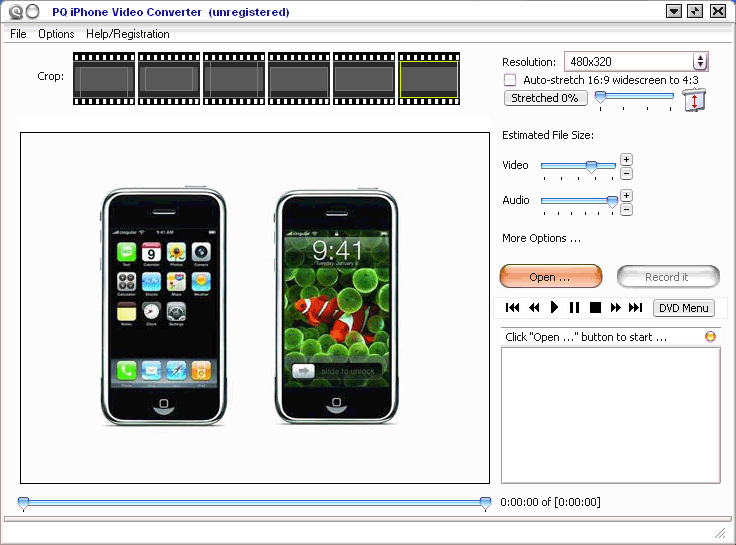This screenshot has height=545, width=736.
Task: Select the first crop filmstrip thumbnail
Action: pos(103,79)
